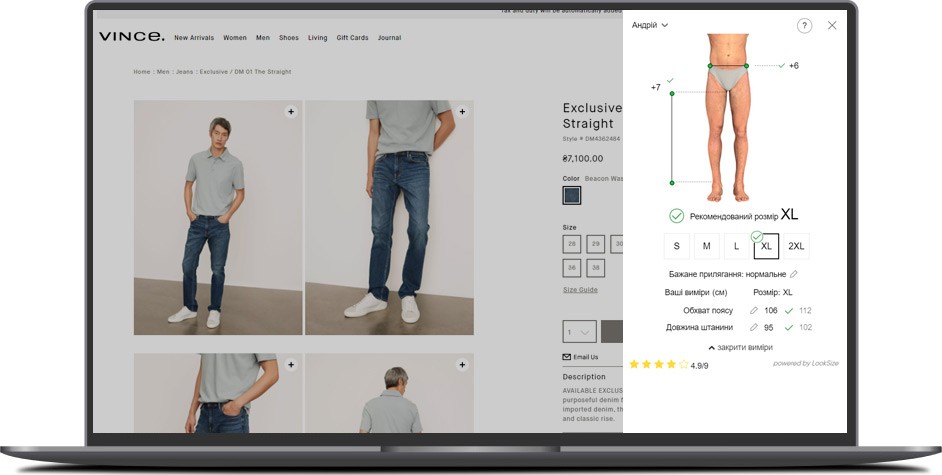Edit pant length pencil icon
Screen dimensions: 942x475
[x=754, y=327]
